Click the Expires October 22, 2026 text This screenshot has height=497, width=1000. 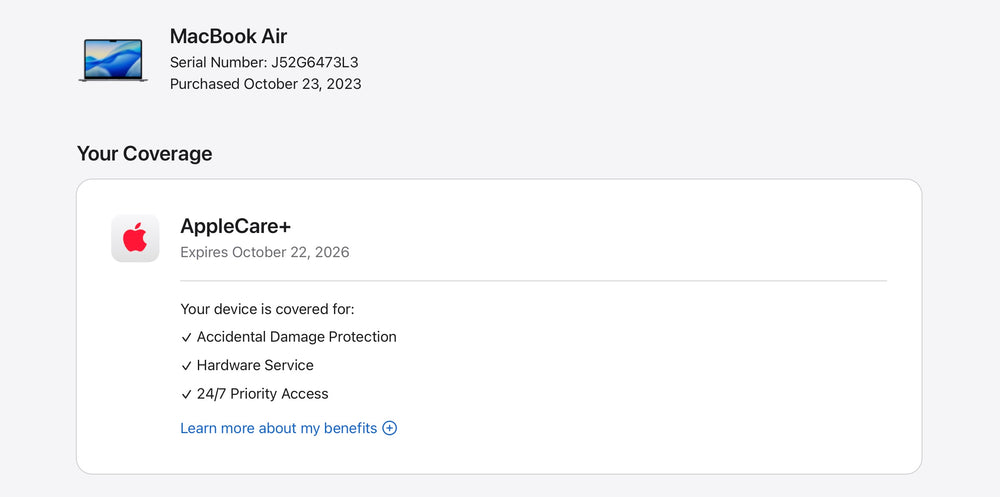264,252
